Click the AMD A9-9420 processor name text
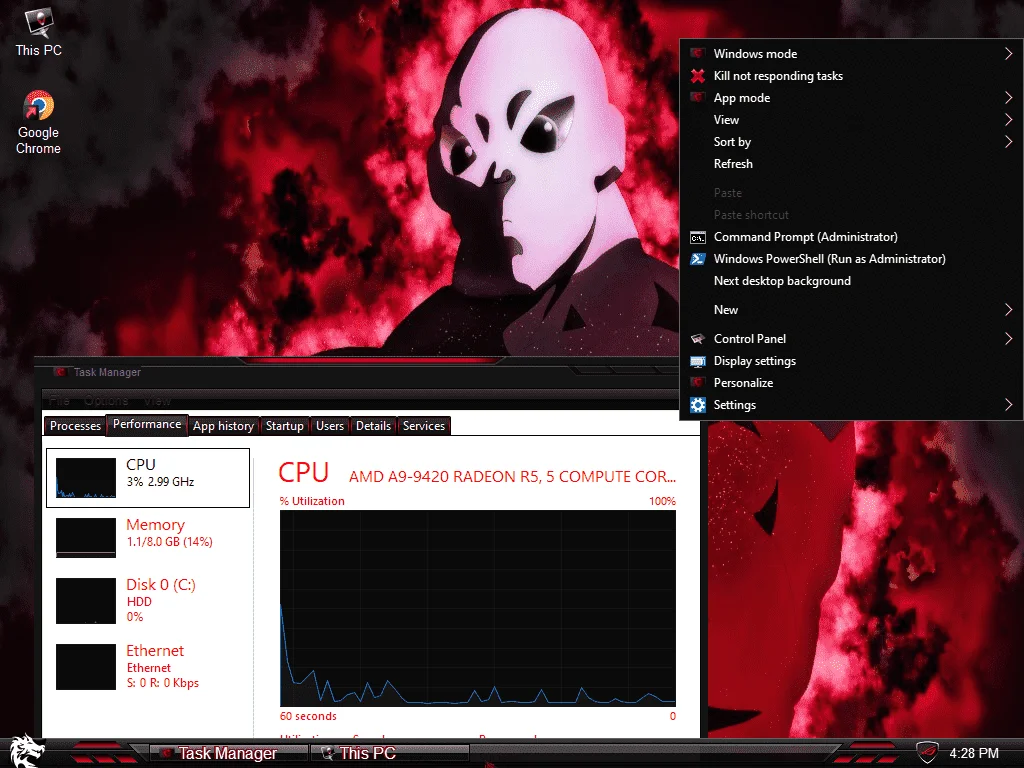Screen dimensions: 1024x768 coord(513,477)
